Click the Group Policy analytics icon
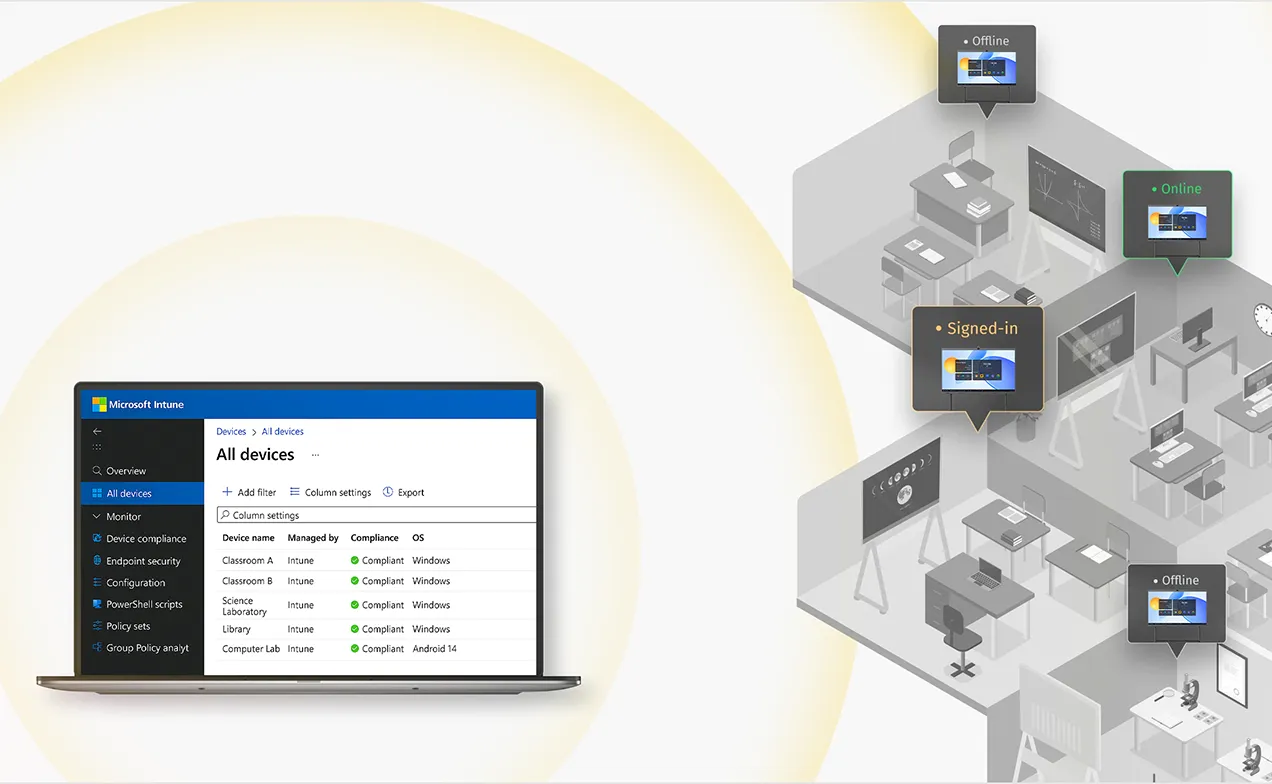 (97, 648)
